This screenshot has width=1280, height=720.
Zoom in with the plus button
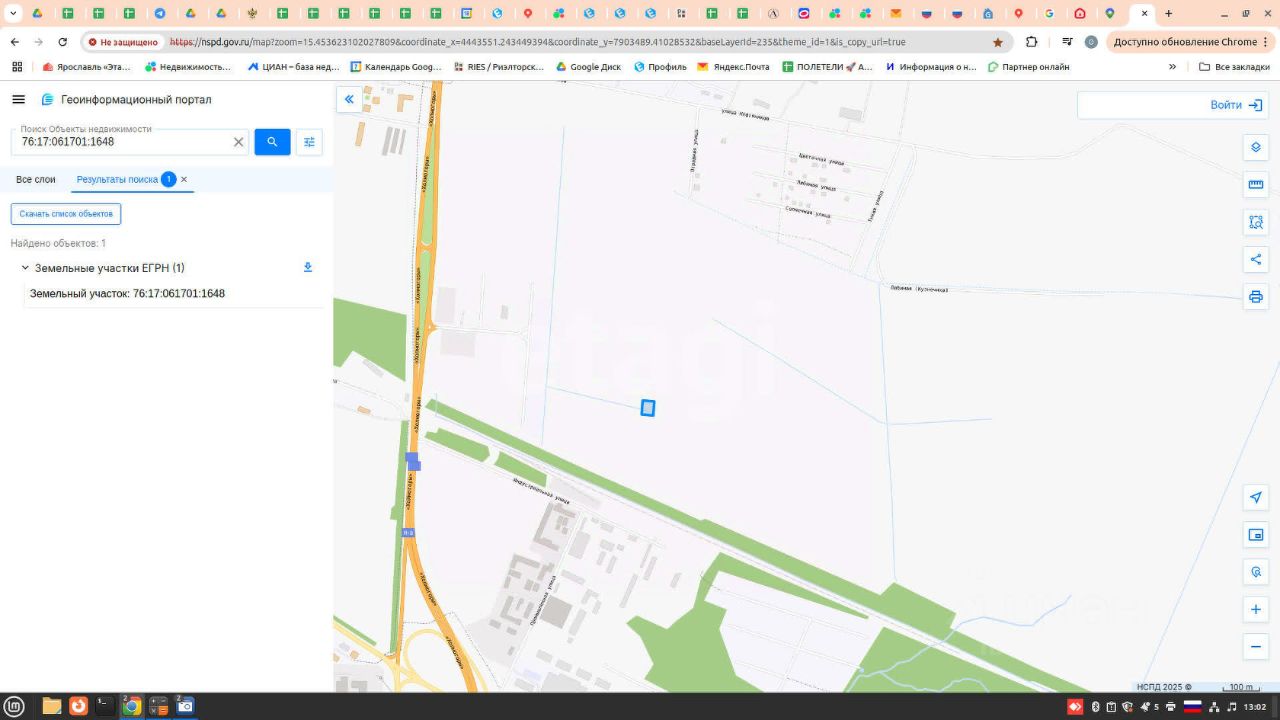1256,609
